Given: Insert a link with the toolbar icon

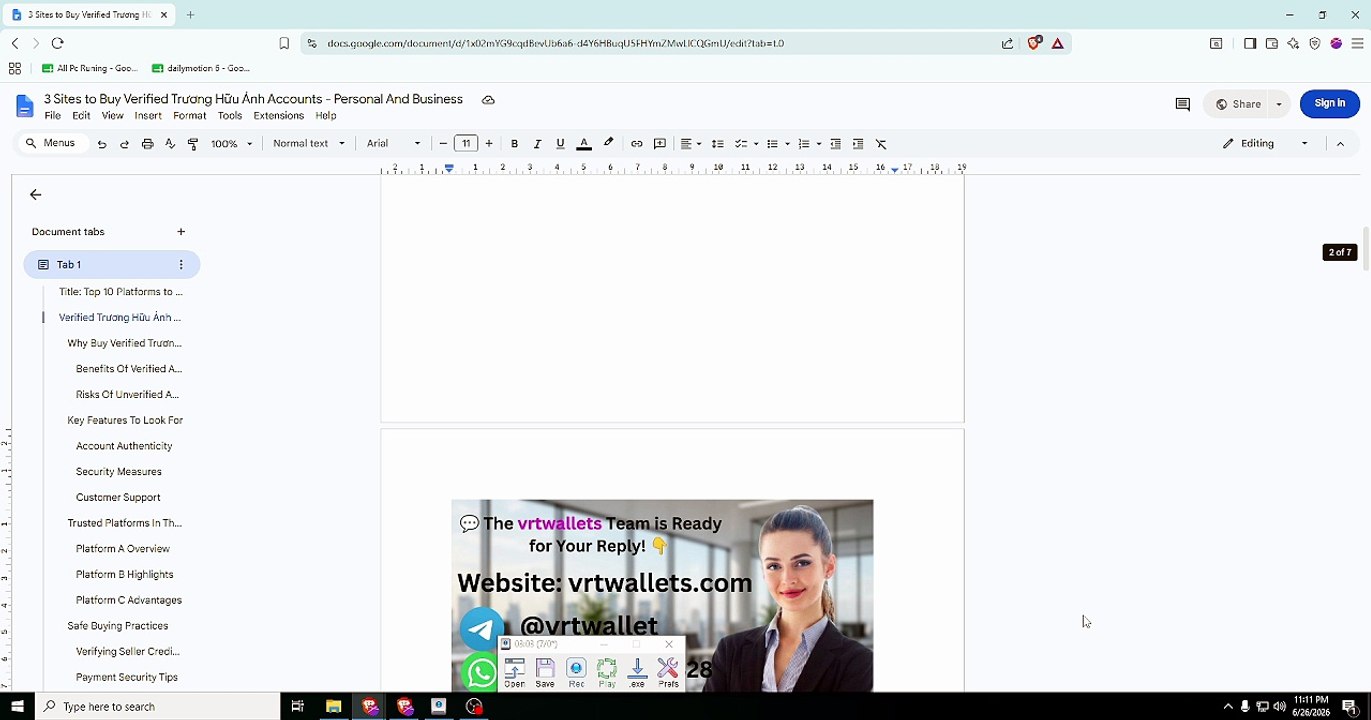Looking at the screenshot, I should point(636,144).
